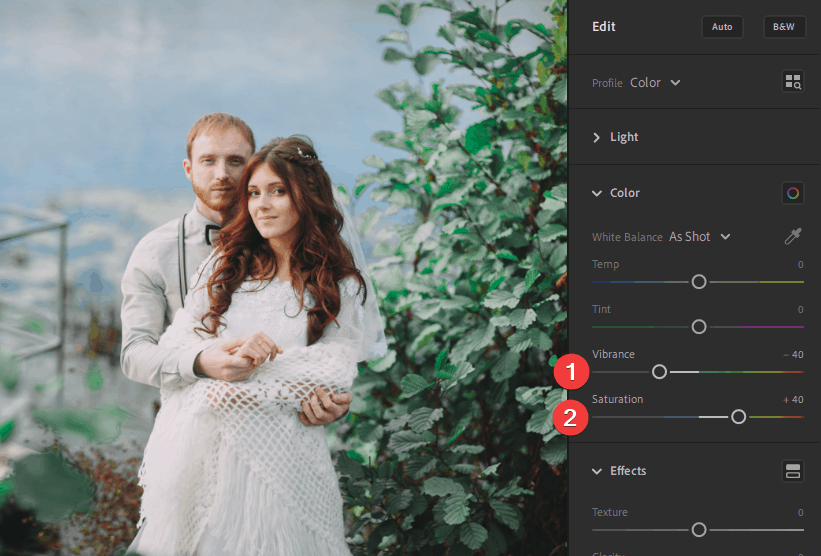The image size is (821, 556).
Task: Select the white balance eyedropper tool
Action: tap(792, 237)
